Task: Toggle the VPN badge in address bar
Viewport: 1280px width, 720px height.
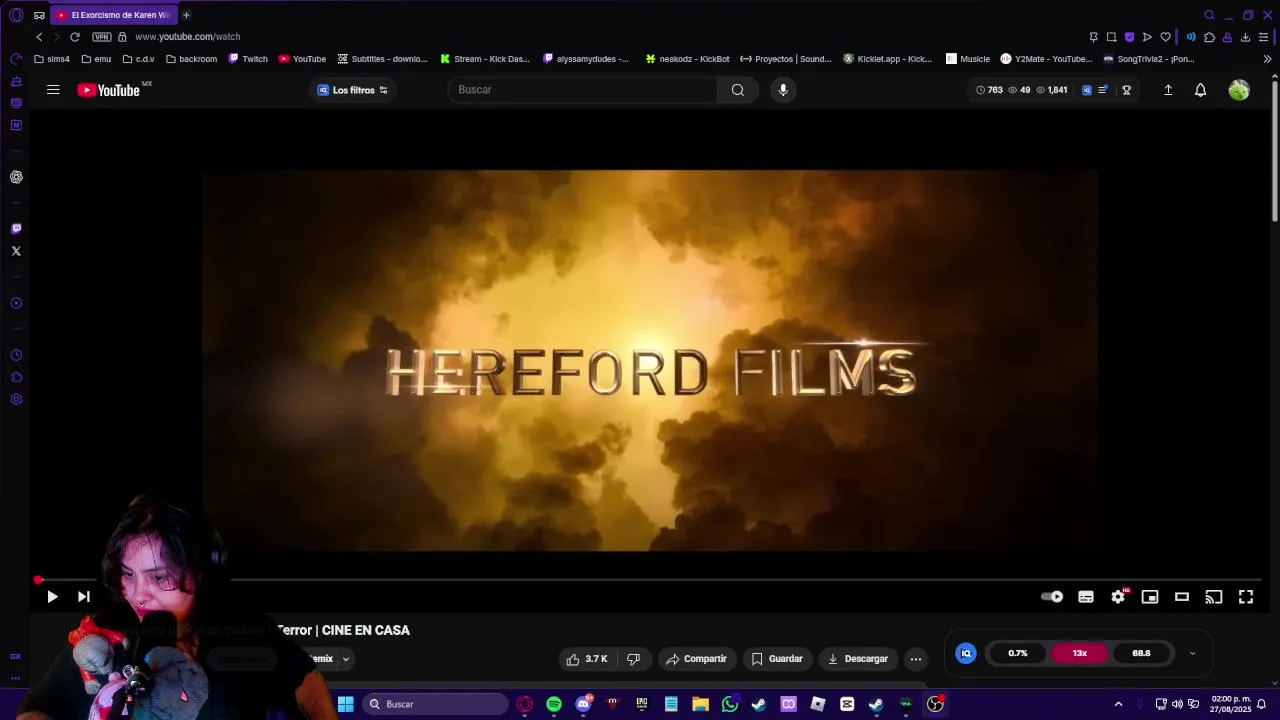Action: 102,37
